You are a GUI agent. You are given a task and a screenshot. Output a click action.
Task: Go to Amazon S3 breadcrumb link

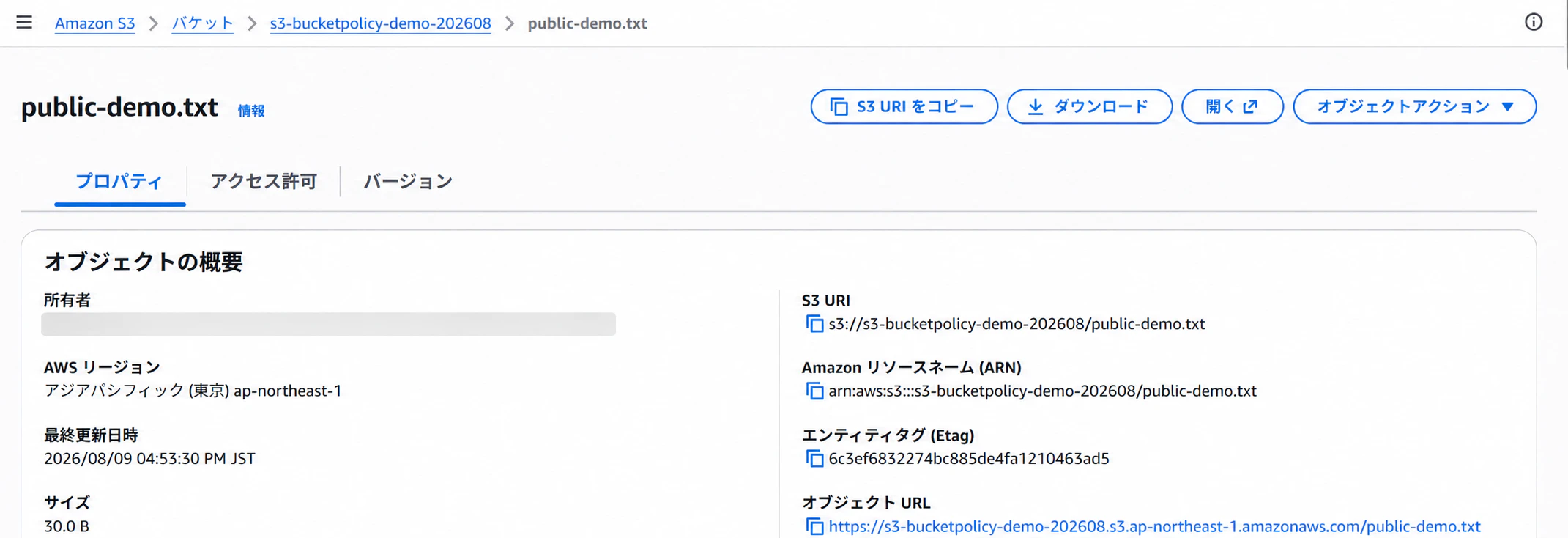[x=95, y=23]
